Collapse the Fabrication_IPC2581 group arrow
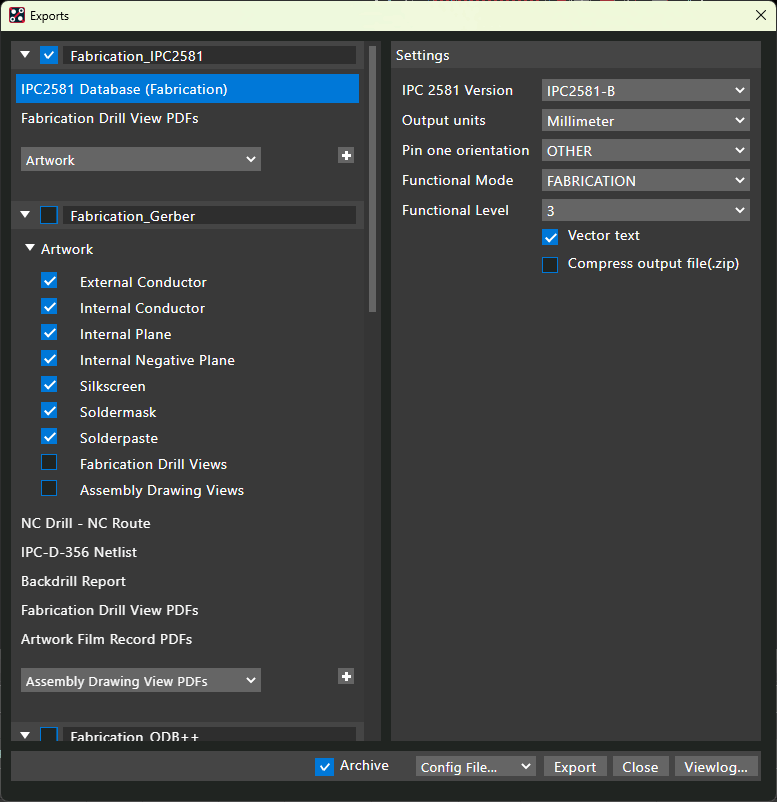The height and width of the screenshot is (802, 777). (x=25, y=55)
